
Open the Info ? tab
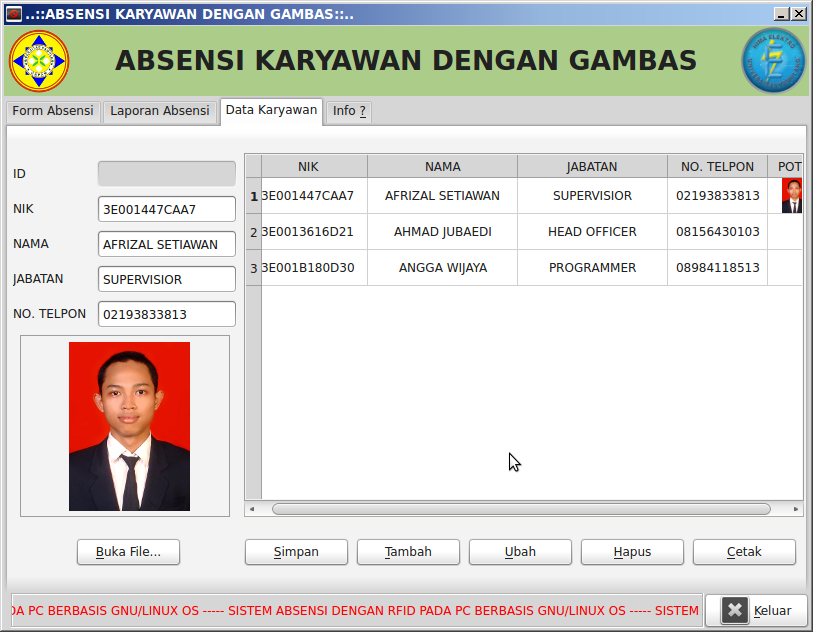click(x=349, y=111)
